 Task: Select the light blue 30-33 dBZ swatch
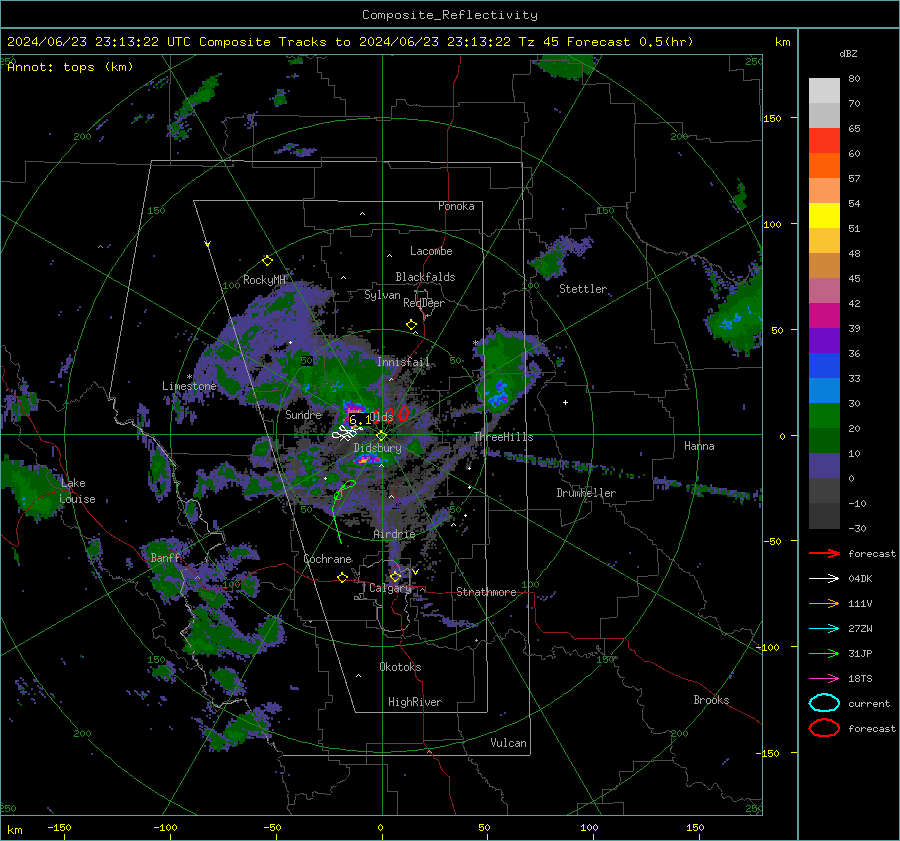[x=824, y=391]
